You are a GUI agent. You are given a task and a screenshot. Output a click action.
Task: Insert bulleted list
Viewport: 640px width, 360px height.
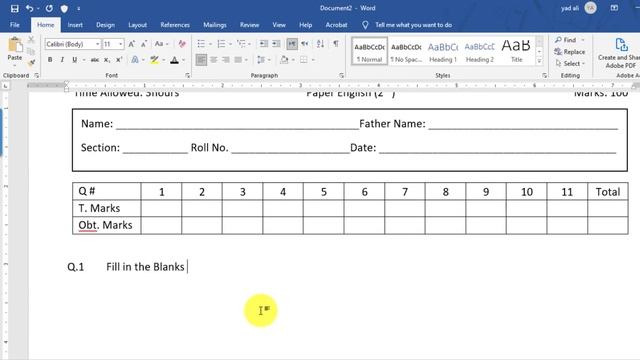tap(201, 44)
